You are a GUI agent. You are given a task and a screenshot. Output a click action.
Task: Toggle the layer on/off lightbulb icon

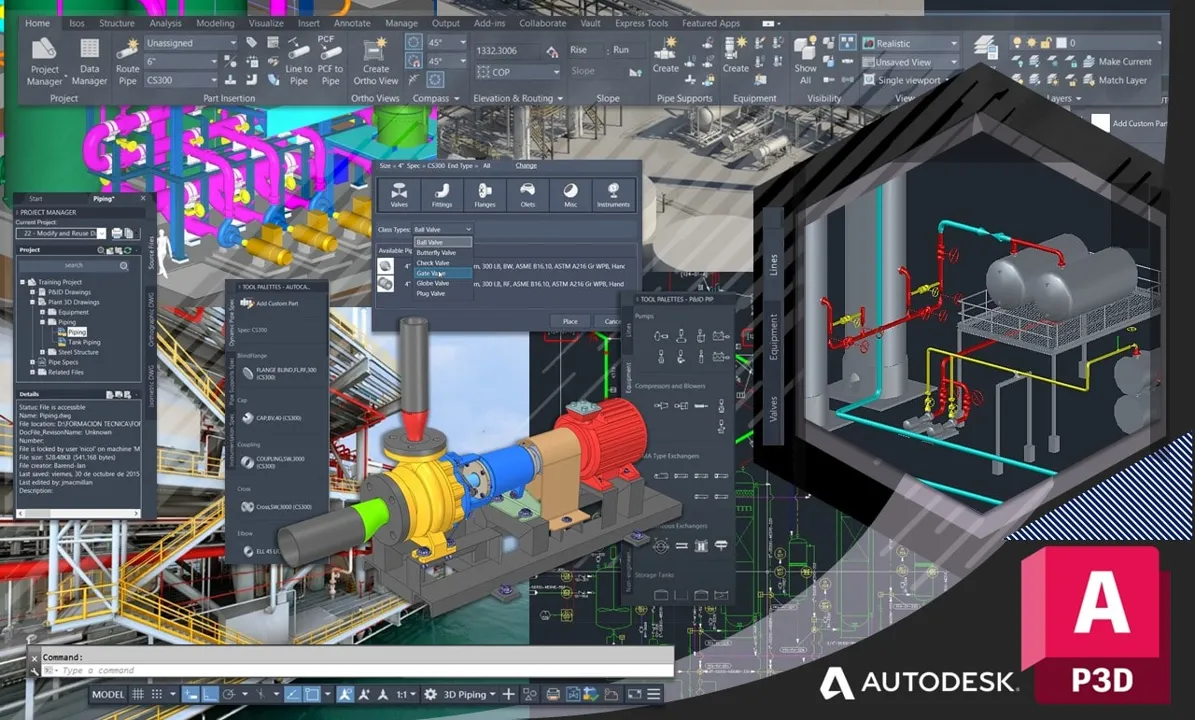tap(1017, 43)
